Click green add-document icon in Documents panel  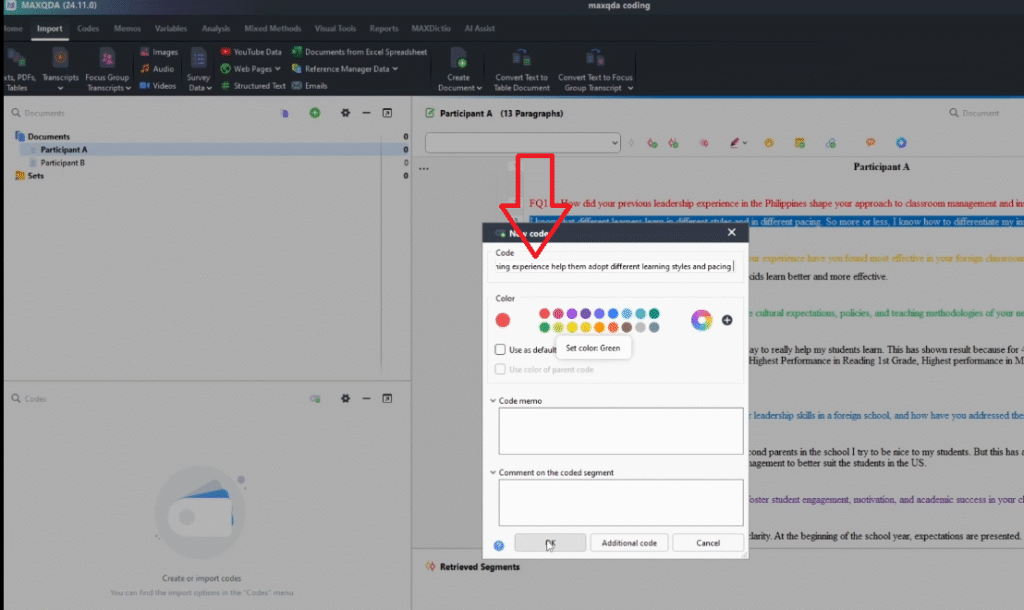click(x=315, y=113)
